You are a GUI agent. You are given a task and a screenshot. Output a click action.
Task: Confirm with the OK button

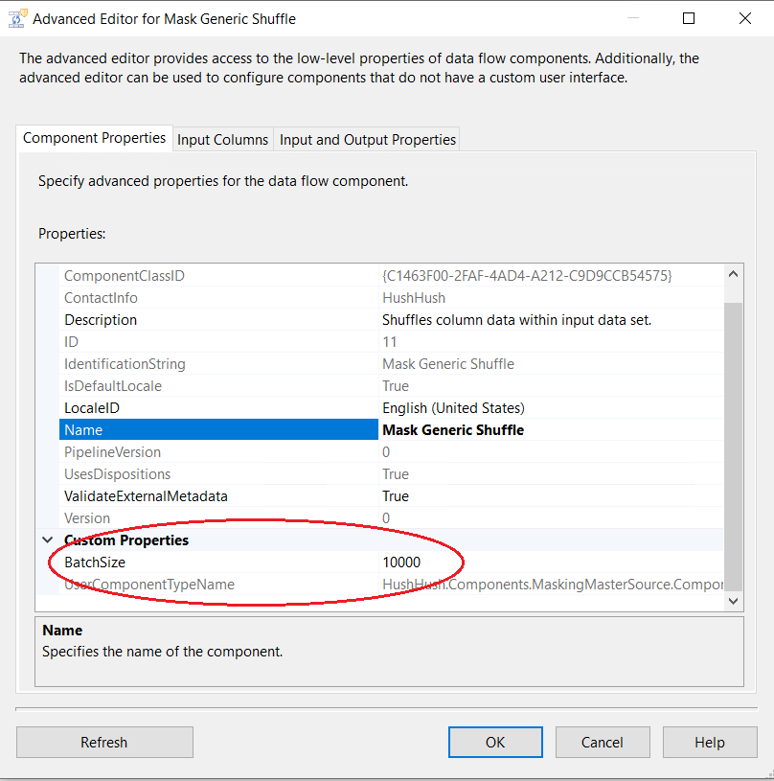[495, 742]
